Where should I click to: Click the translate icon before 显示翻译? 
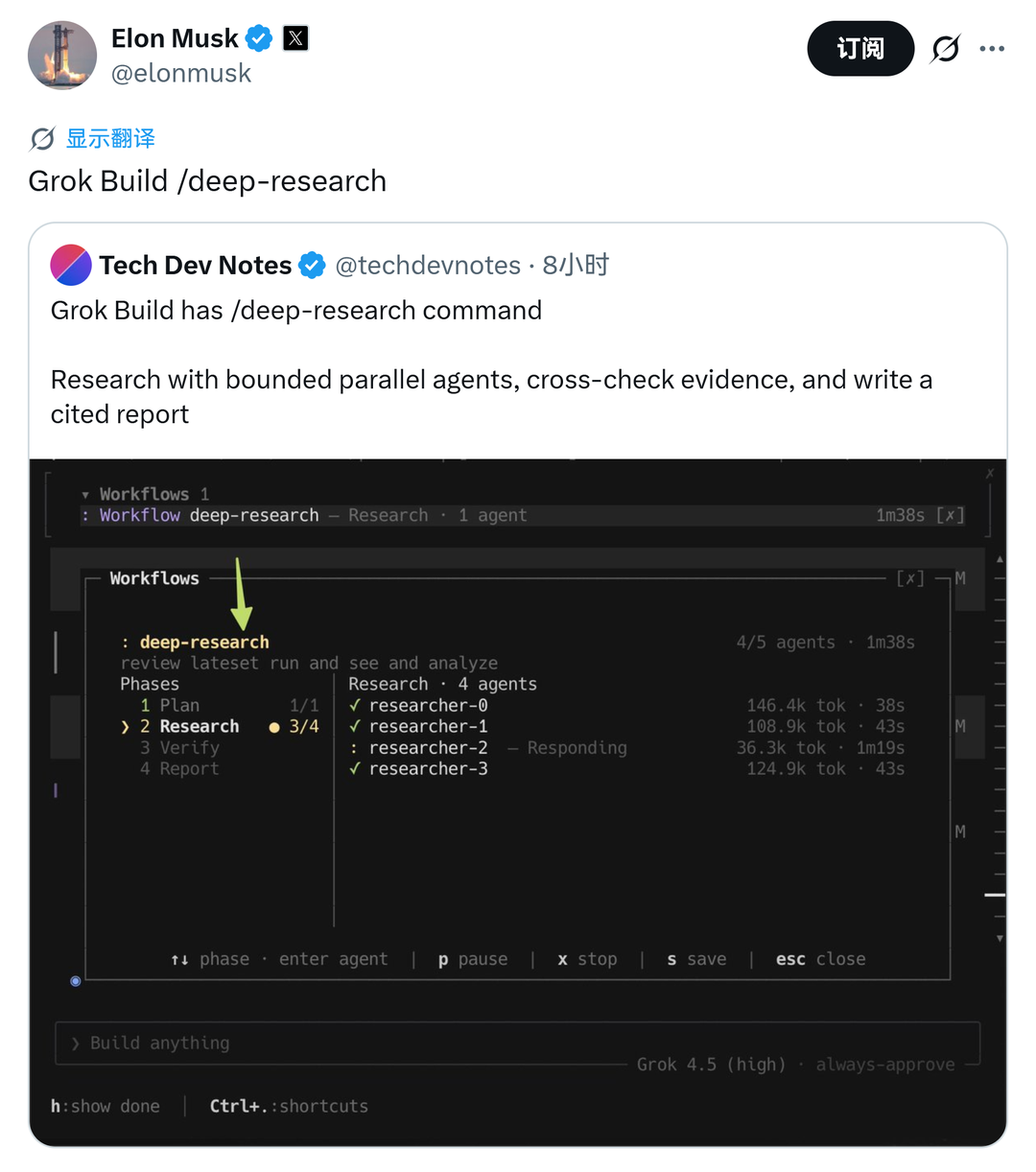[42, 139]
